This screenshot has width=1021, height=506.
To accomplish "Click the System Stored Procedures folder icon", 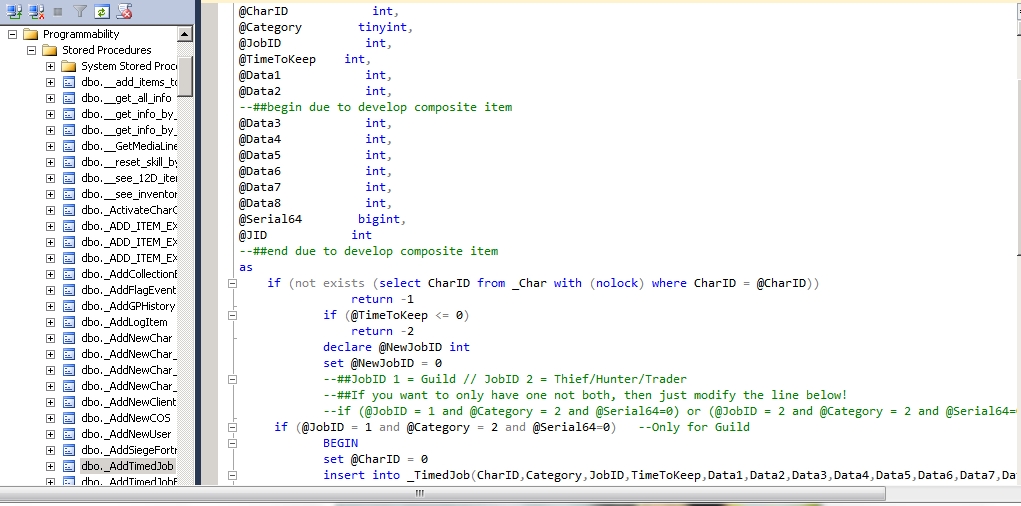I will [x=68, y=66].
